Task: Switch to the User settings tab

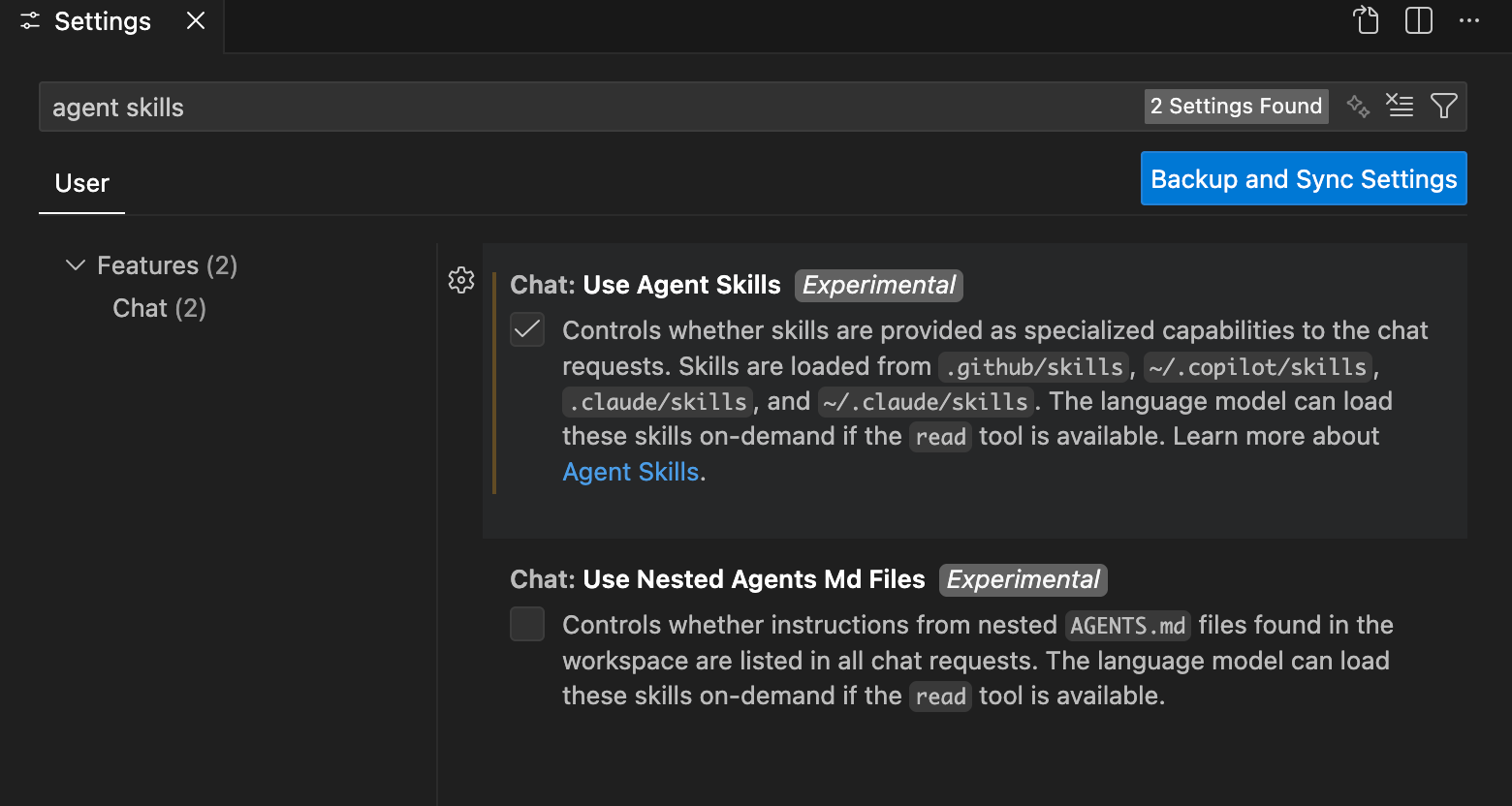Action: coord(81,182)
